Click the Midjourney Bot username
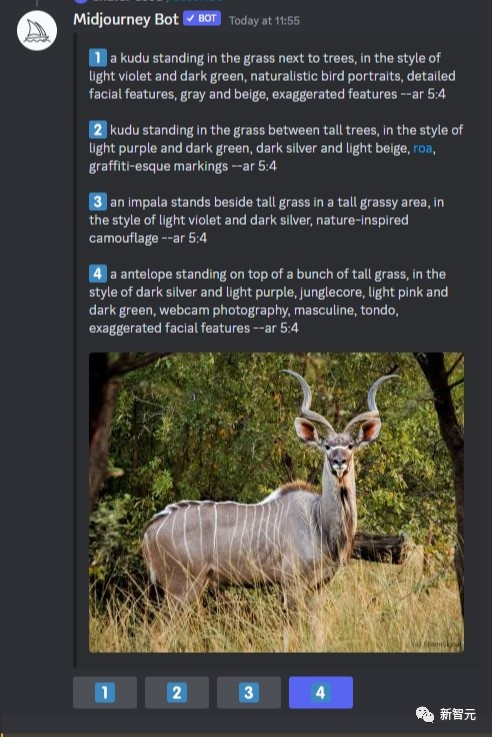The height and width of the screenshot is (737, 492). [x=126, y=19]
